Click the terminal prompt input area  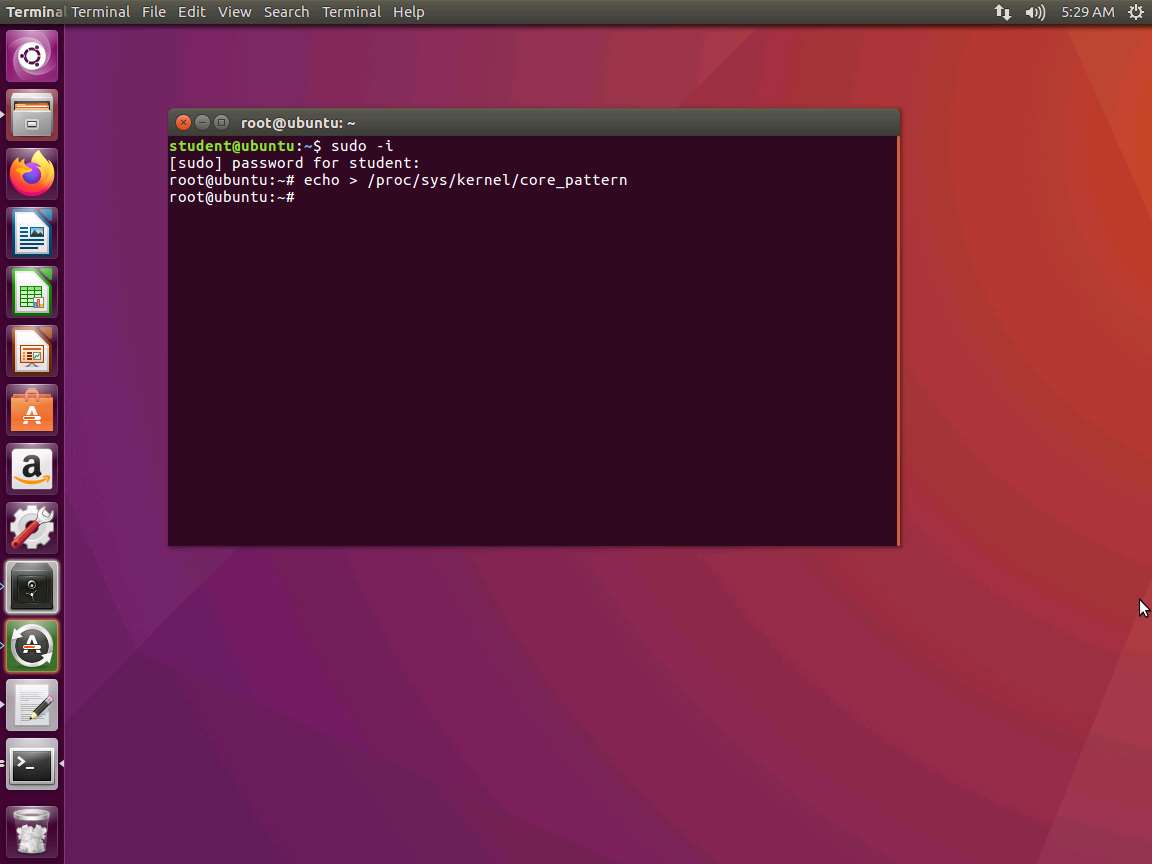[530, 350]
